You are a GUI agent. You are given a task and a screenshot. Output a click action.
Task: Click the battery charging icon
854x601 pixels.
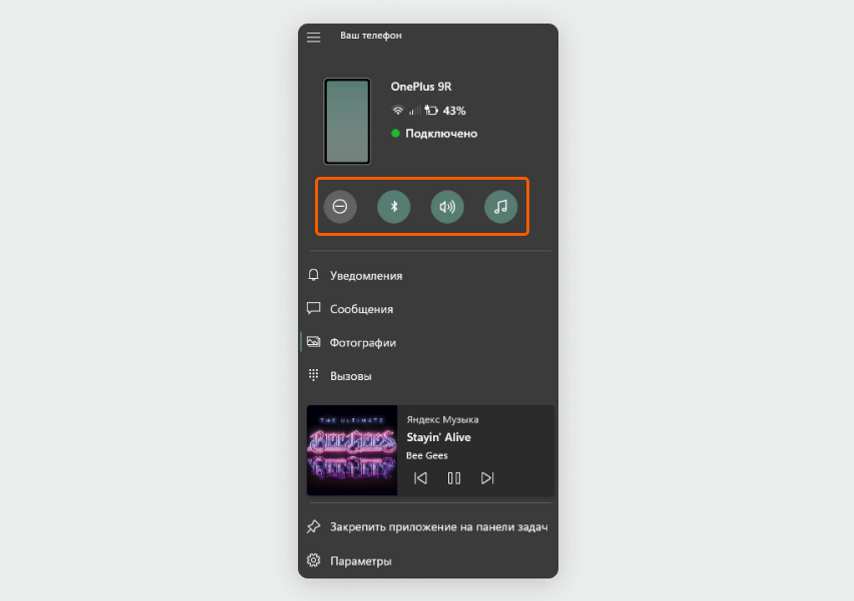point(431,111)
